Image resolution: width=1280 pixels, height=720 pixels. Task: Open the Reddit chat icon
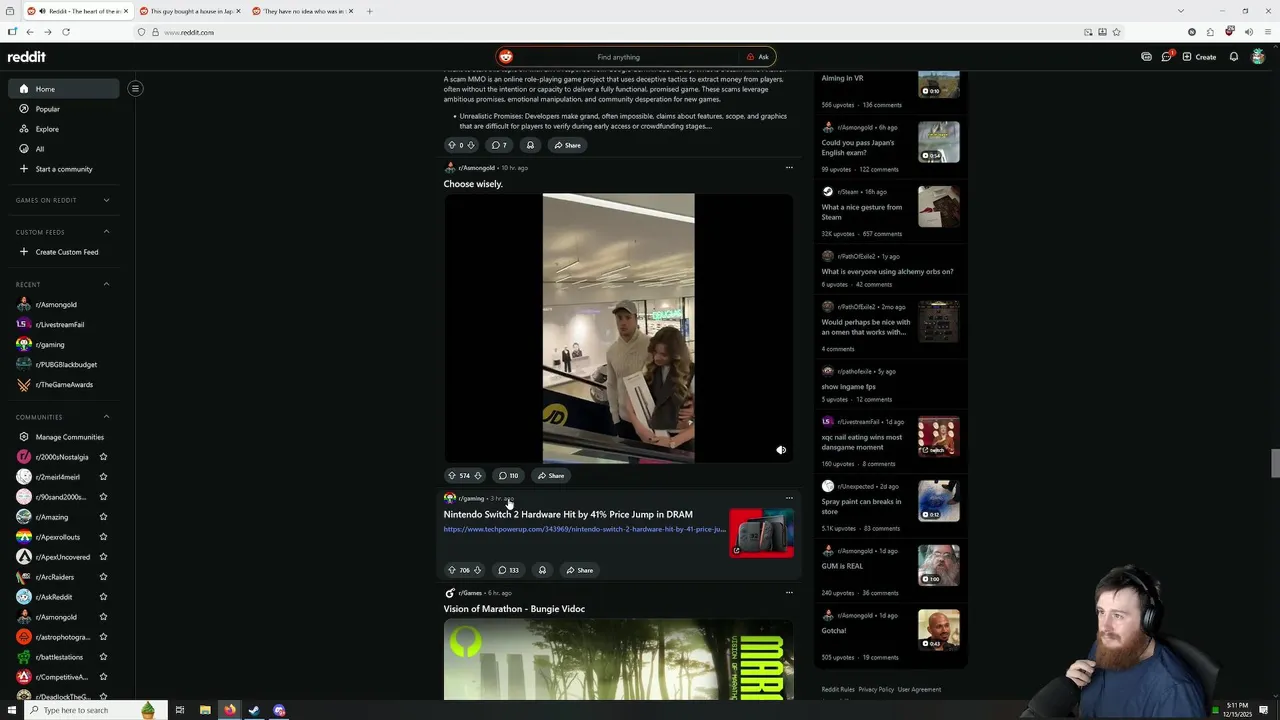tap(1166, 57)
